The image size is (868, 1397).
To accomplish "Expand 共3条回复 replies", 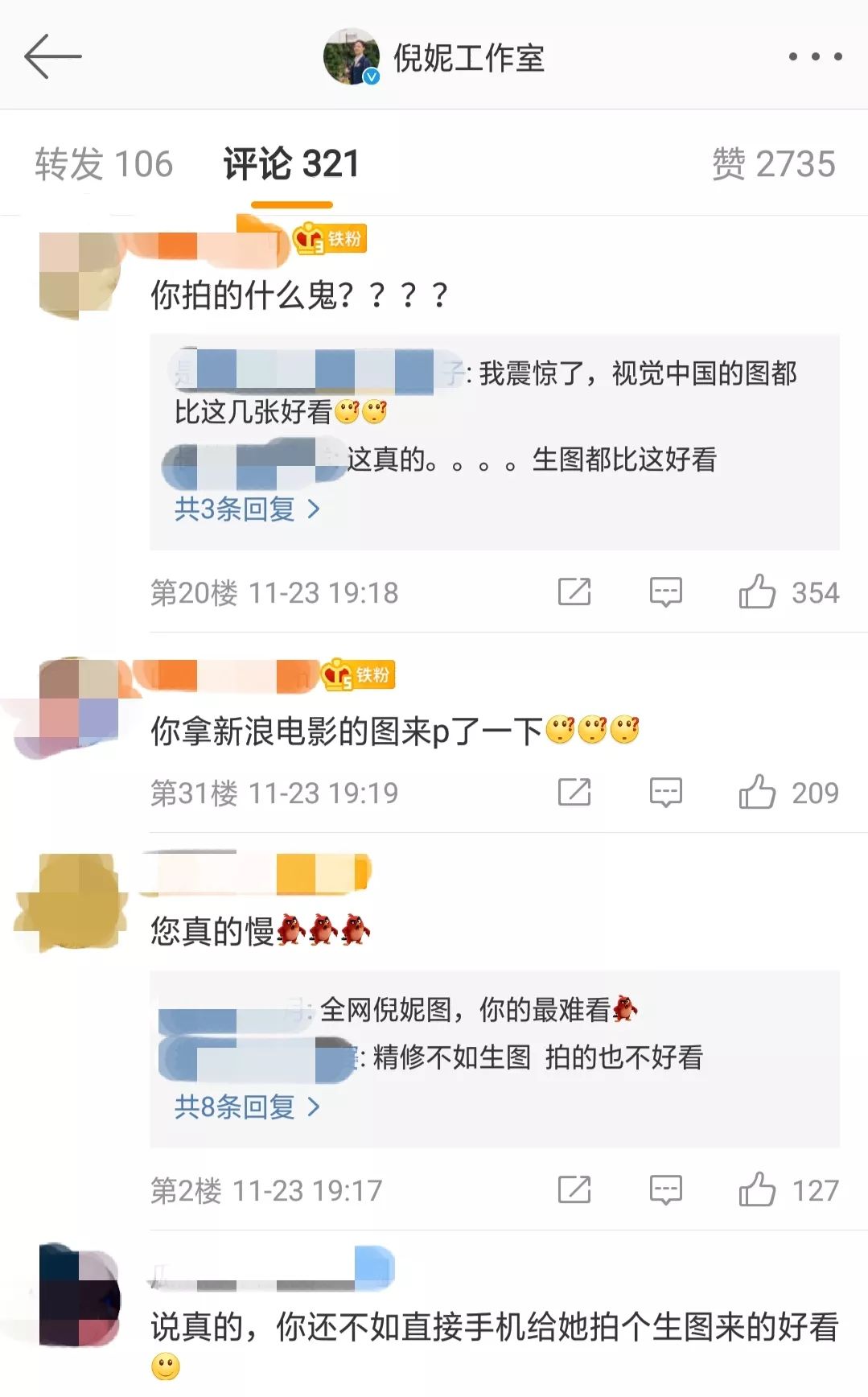I will (x=247, y=509).
